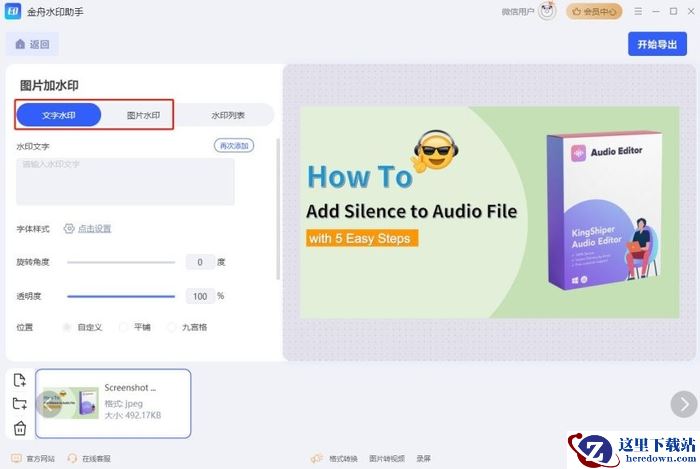The image size is (700, 469).
Task: Click the 再次添加 button
Action: pos(234,145)
